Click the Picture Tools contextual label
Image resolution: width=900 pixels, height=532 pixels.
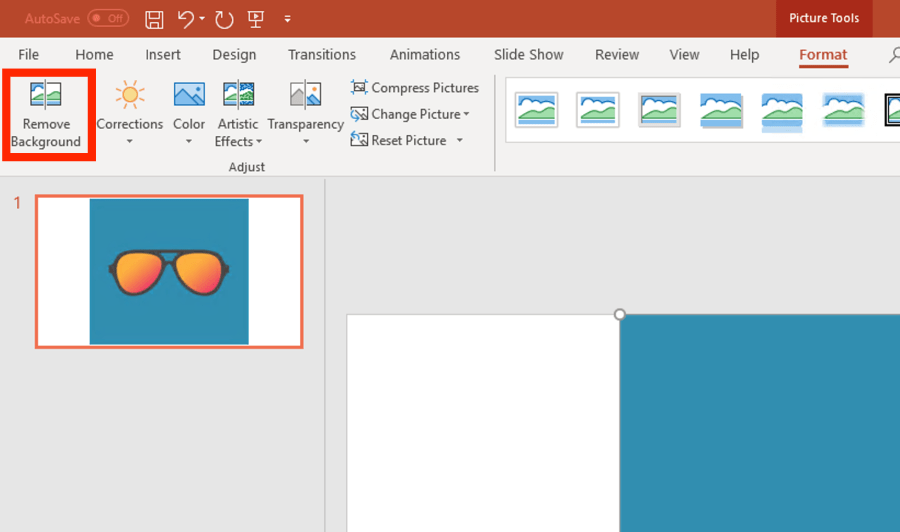(824, 18)
